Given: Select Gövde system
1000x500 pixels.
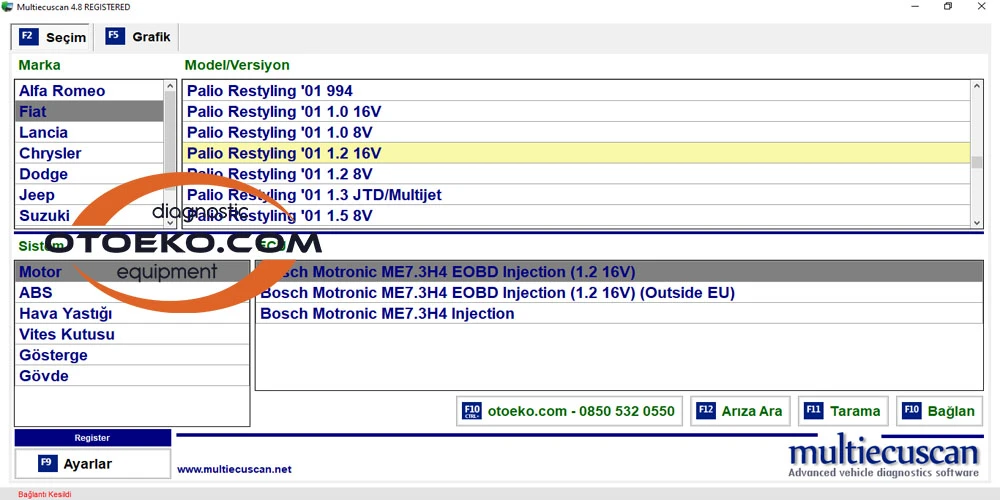Looking at the screenshot, I should [x=132, y=376].
